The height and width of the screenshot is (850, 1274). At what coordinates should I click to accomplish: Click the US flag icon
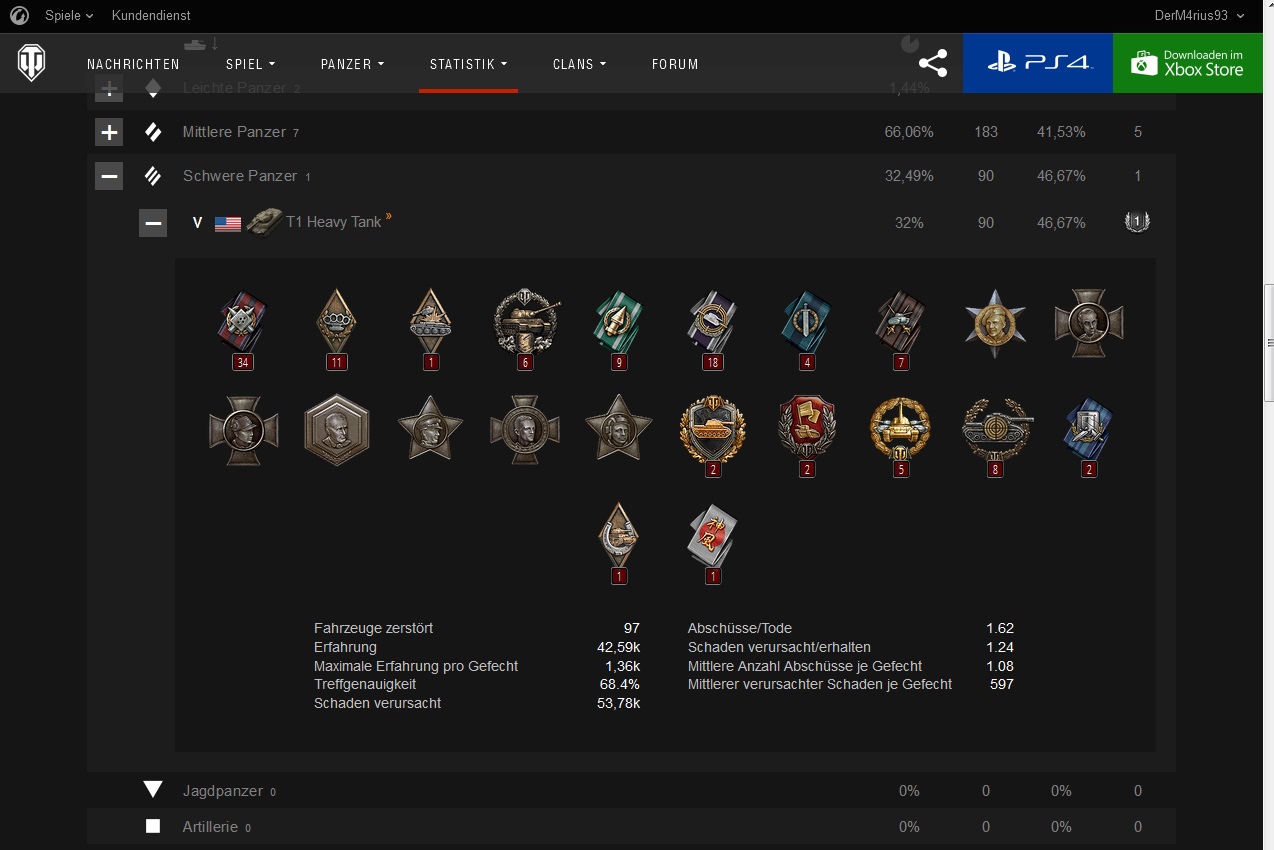click(228, 223)
